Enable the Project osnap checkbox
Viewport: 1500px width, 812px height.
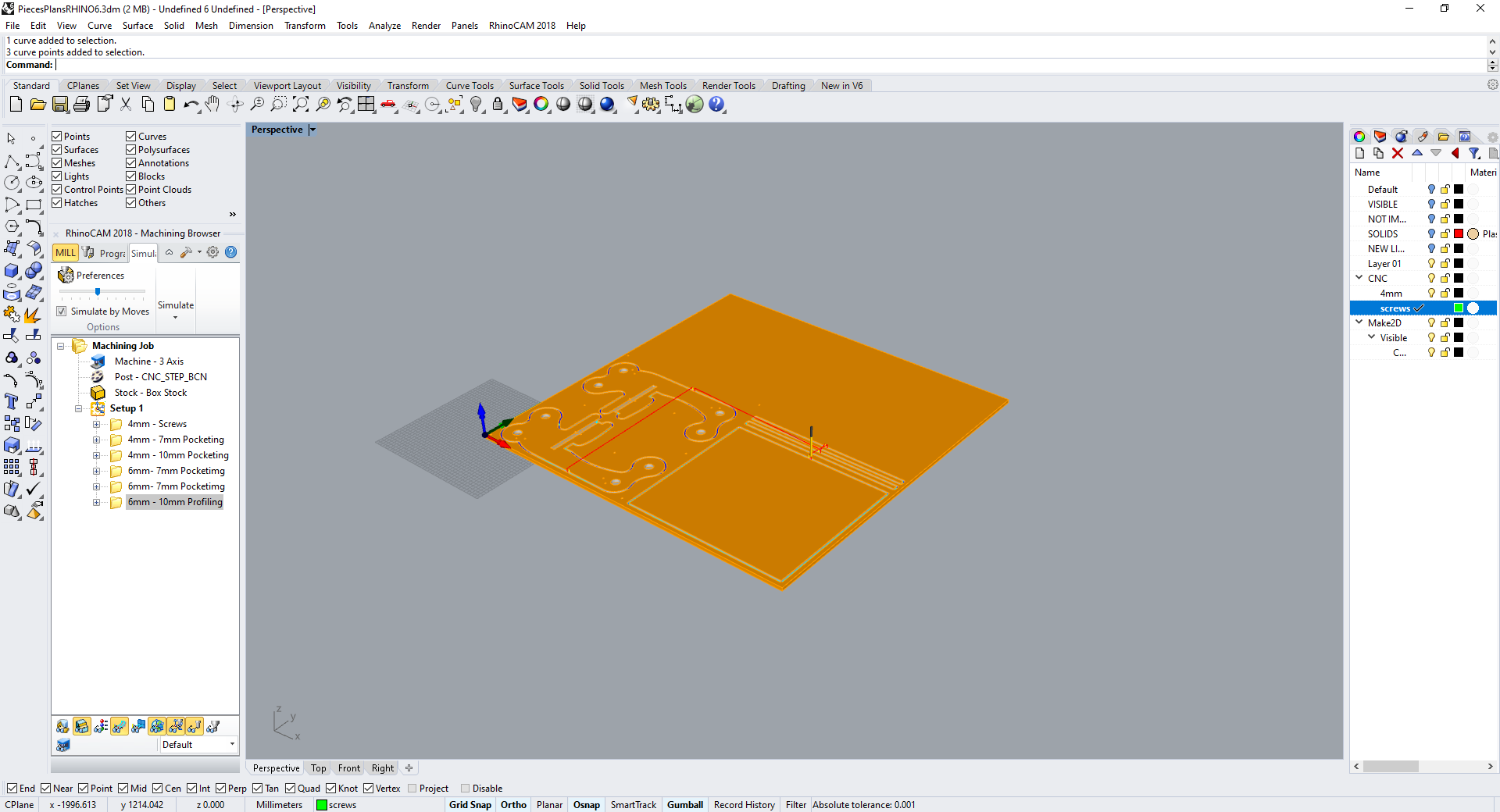point(412,789)
